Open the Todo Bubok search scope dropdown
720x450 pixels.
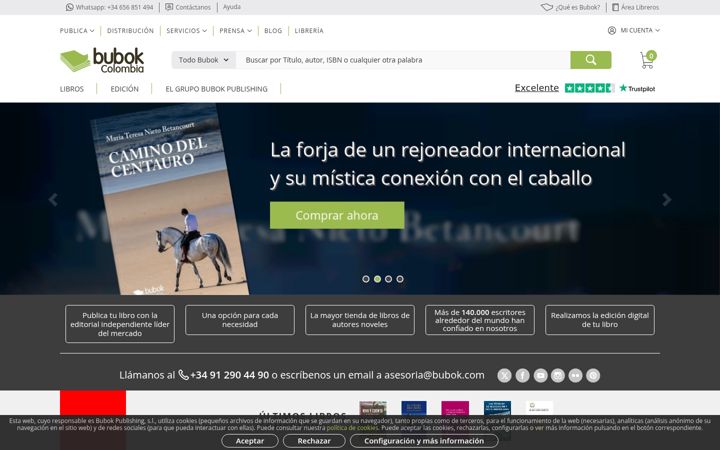pos(204,60)
